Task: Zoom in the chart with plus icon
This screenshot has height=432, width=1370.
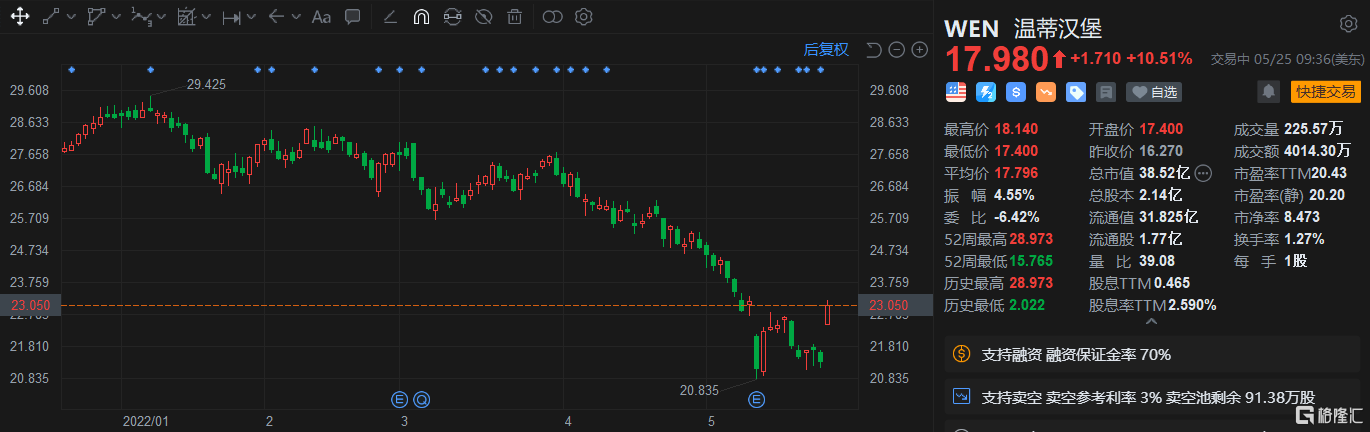Action: pyautogui.click(x=919, y=50)
